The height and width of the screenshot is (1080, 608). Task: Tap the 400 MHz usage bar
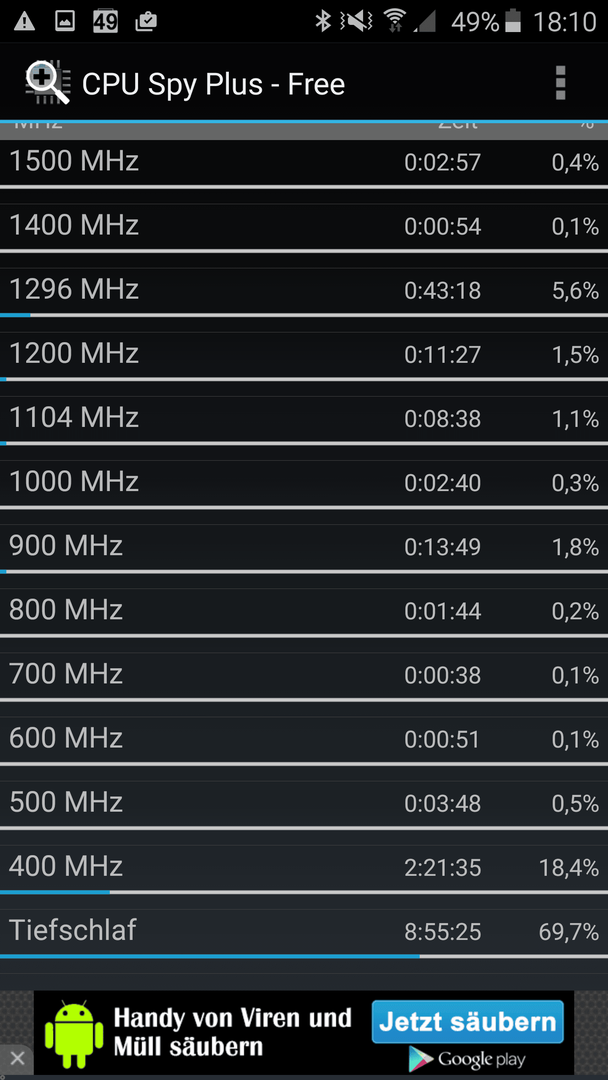click(x=304, y=893)
